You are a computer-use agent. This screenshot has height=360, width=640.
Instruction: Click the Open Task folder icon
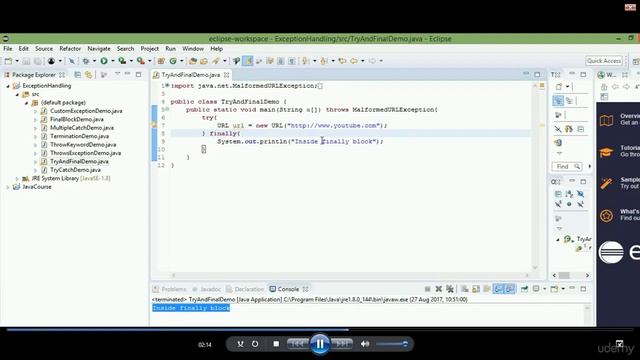coord(204,61)
